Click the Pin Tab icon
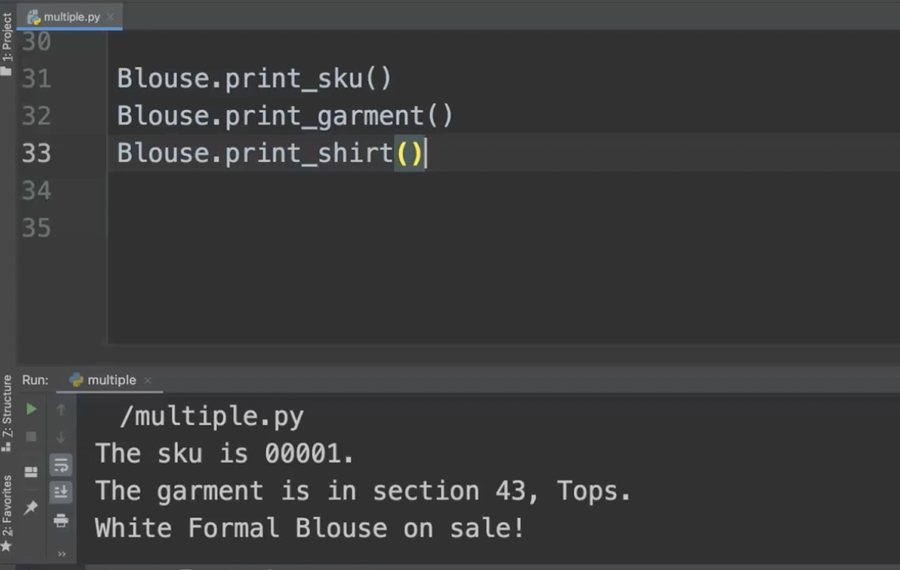The width and height of the screenshot is (900, 570). pyautogui.click(x=31, y=508)
